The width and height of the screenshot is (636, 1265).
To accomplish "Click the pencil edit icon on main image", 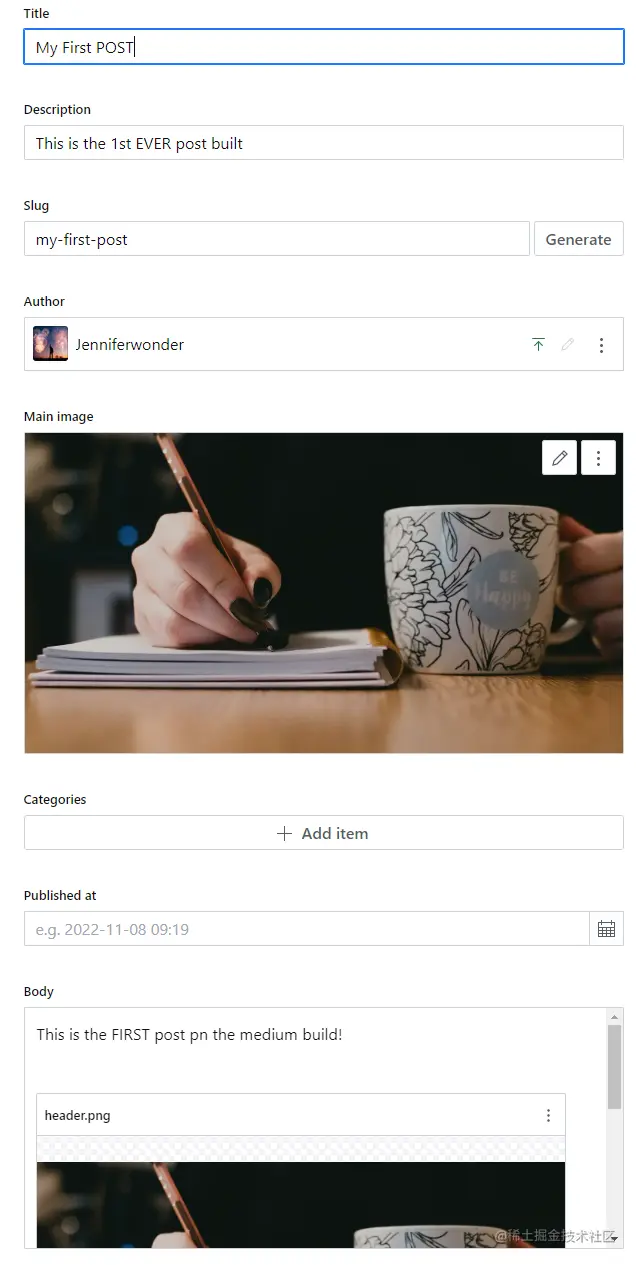I will (560, 458).
